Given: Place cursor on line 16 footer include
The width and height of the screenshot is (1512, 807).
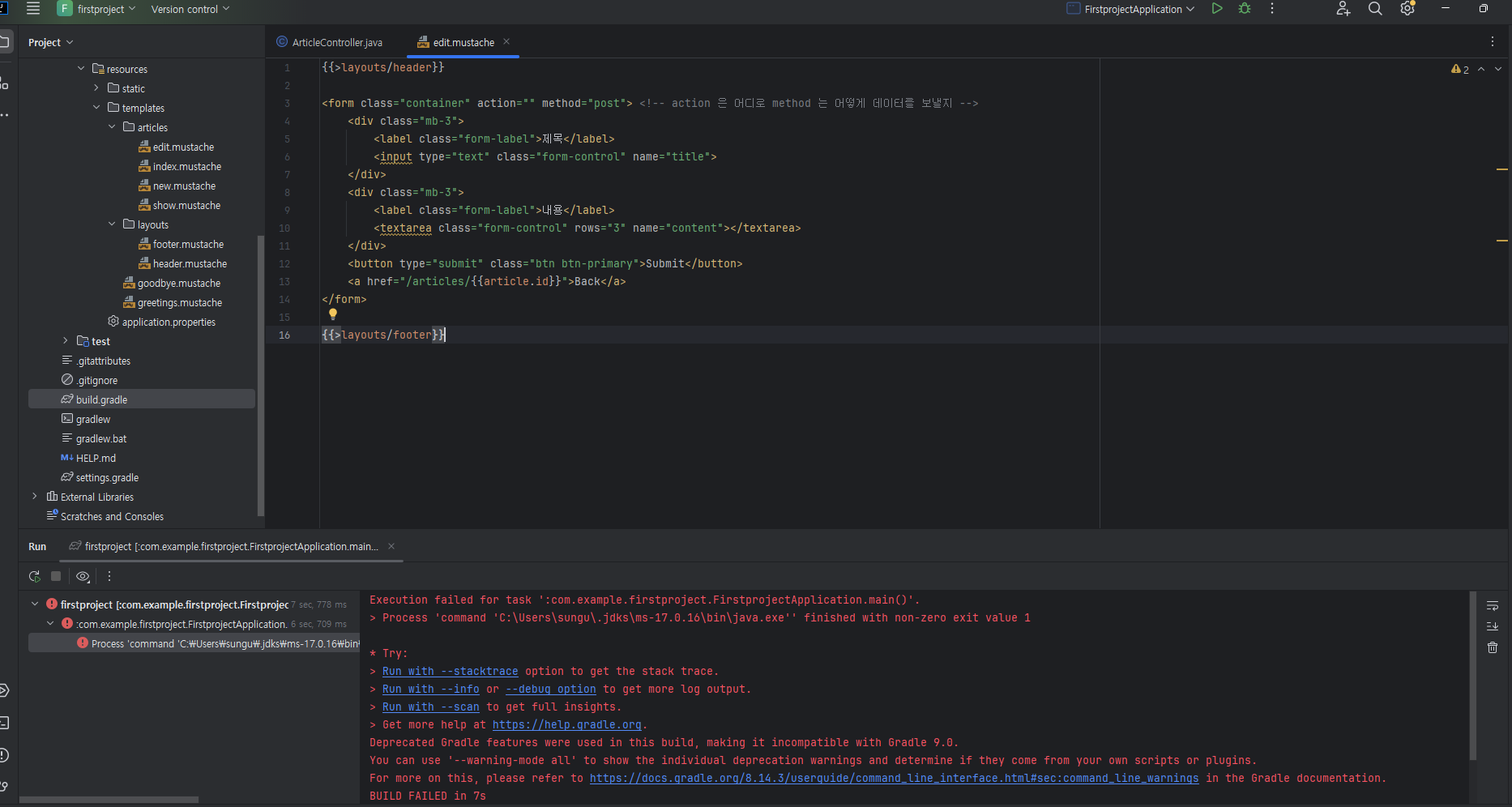Looking at the screenshot, I should [383, 335].
